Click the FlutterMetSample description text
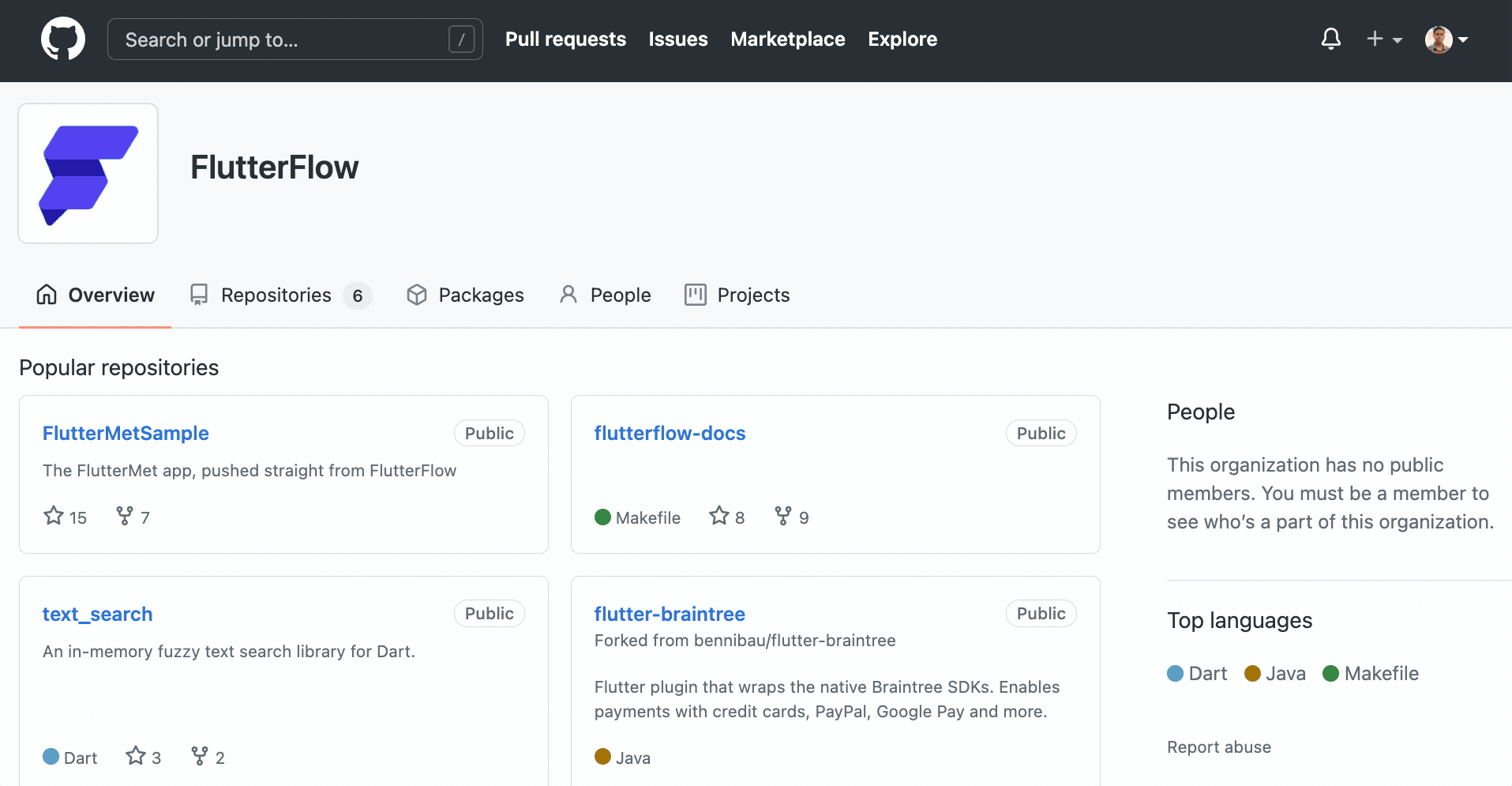1512x786 pixels. [249, 471]
